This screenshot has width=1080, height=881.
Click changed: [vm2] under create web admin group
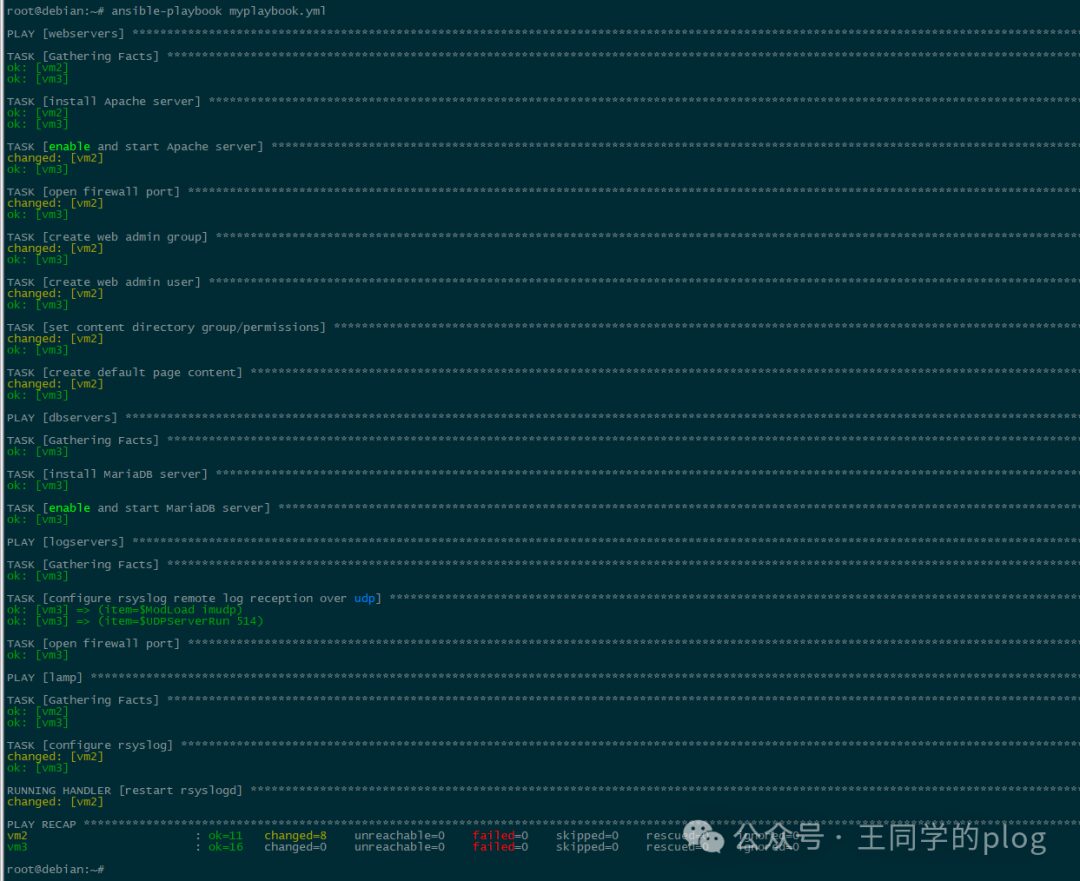click(x=55, y=249)
